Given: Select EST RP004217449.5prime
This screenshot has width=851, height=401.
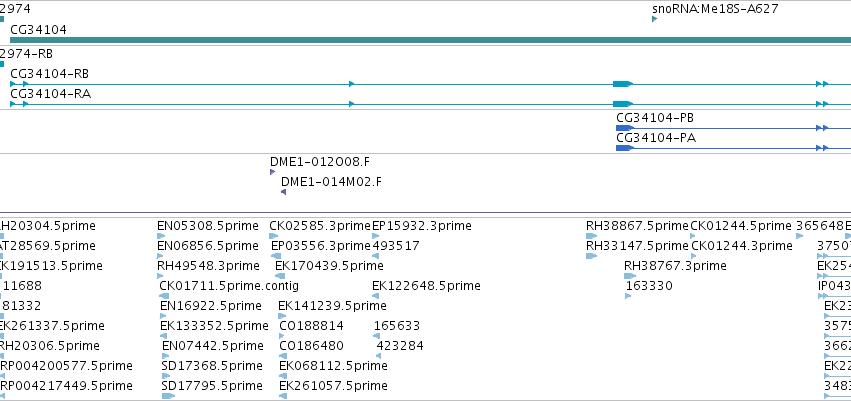Looking at the screenshot, I should (66, 386).
